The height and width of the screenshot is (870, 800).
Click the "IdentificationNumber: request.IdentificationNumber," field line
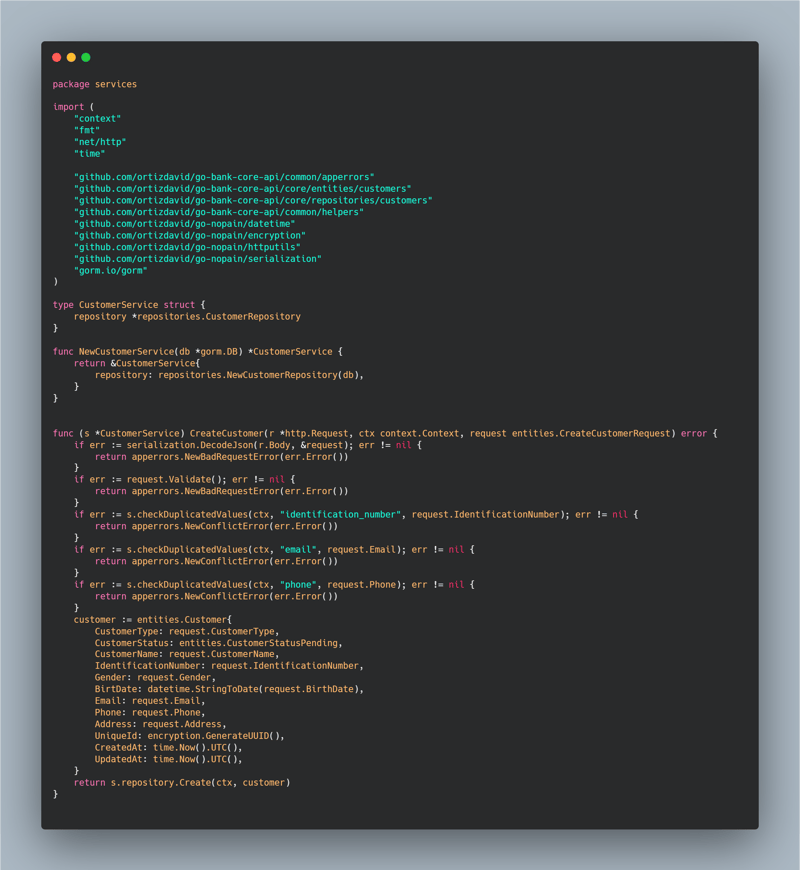point(230,666)
